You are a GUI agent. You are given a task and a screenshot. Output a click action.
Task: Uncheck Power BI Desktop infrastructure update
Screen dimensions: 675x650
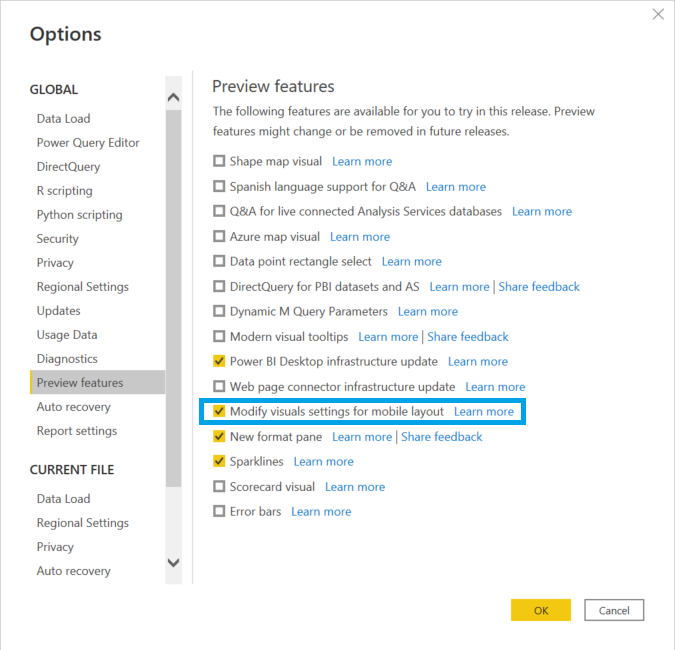220,362
